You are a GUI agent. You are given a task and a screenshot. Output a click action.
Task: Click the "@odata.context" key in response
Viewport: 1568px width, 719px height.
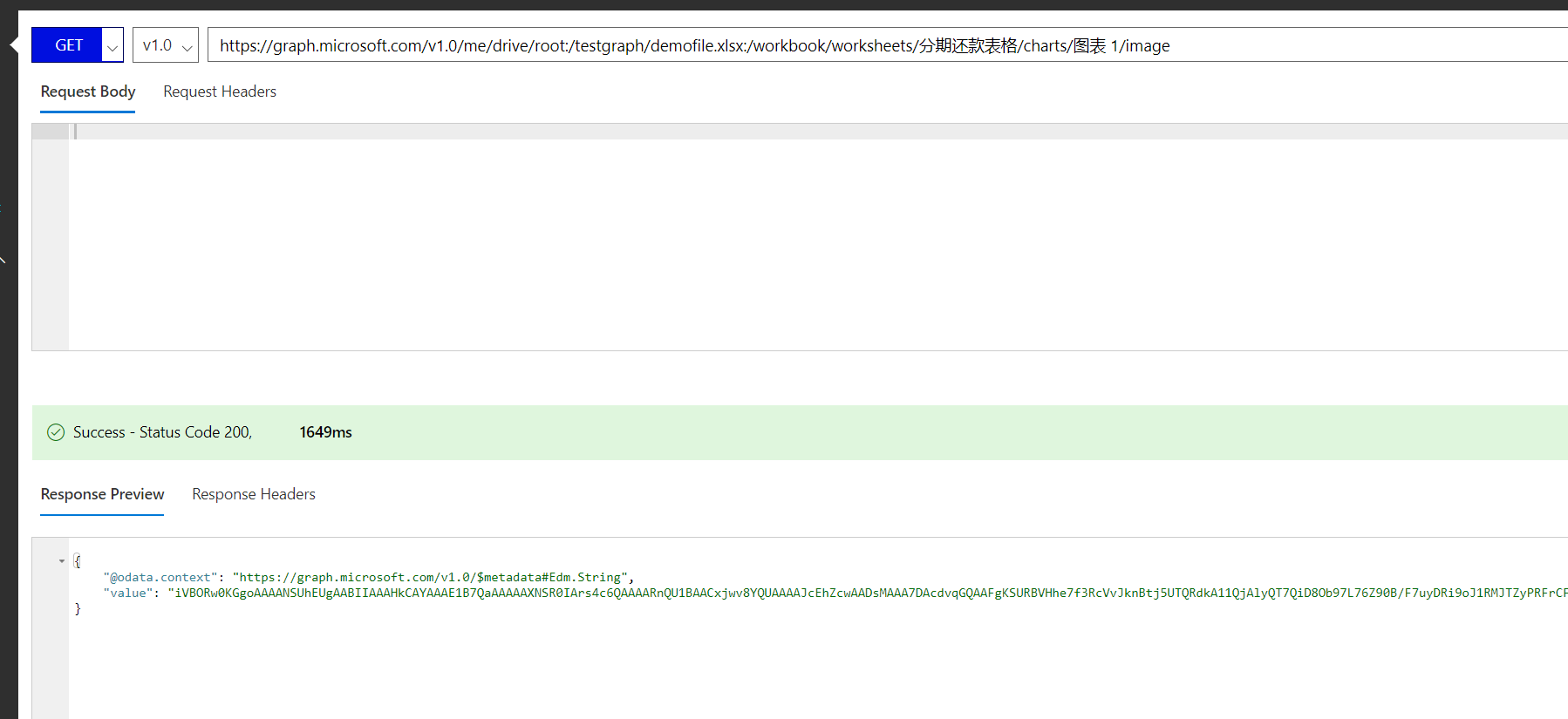(160, 577)
